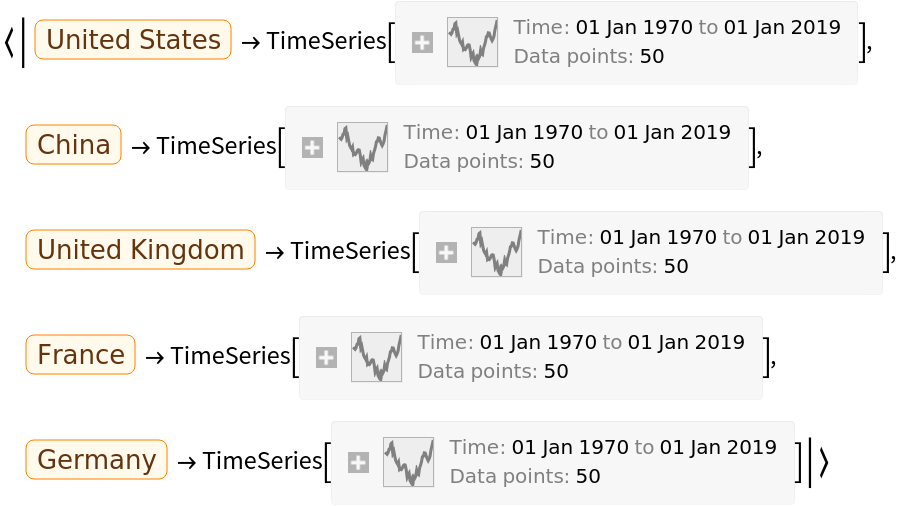This screenshot has height=506, width=898.
Task: Expand the United States TimeSeries summary box
Action: [422, 43]
